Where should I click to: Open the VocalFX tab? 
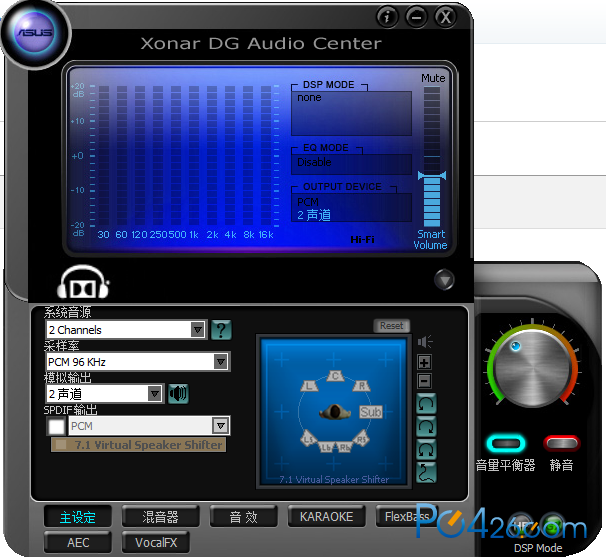(x=156, y=543)
